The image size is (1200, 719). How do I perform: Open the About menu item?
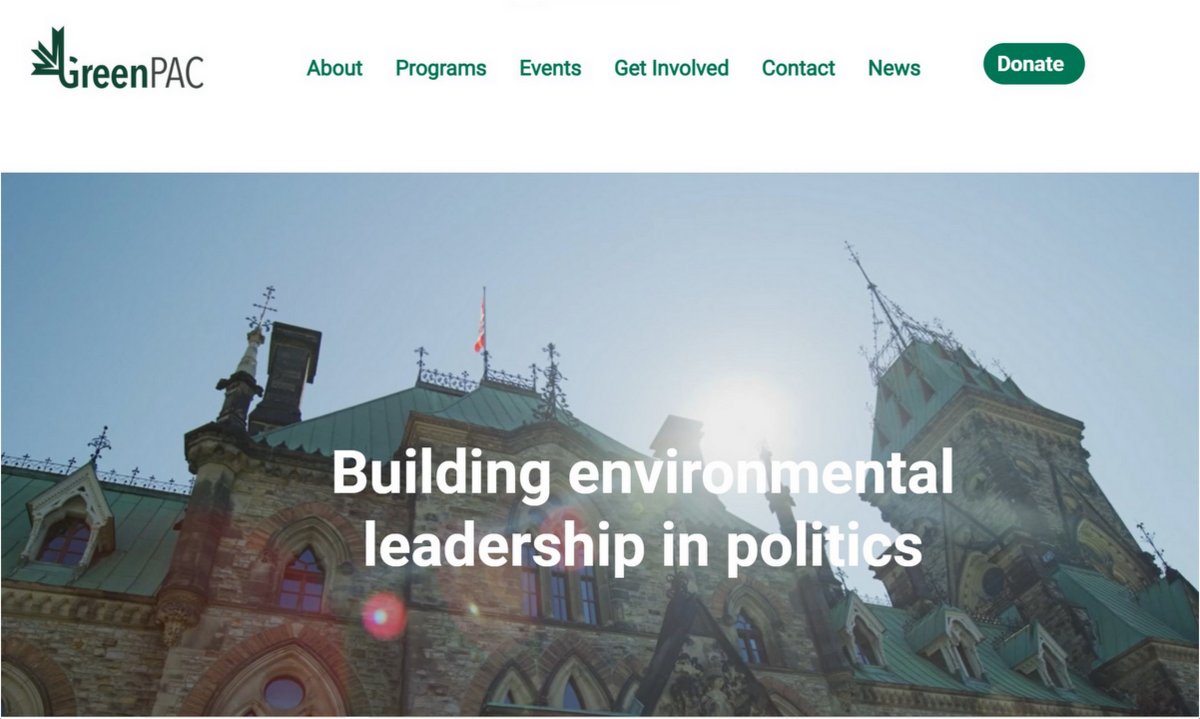coord(334,68)
